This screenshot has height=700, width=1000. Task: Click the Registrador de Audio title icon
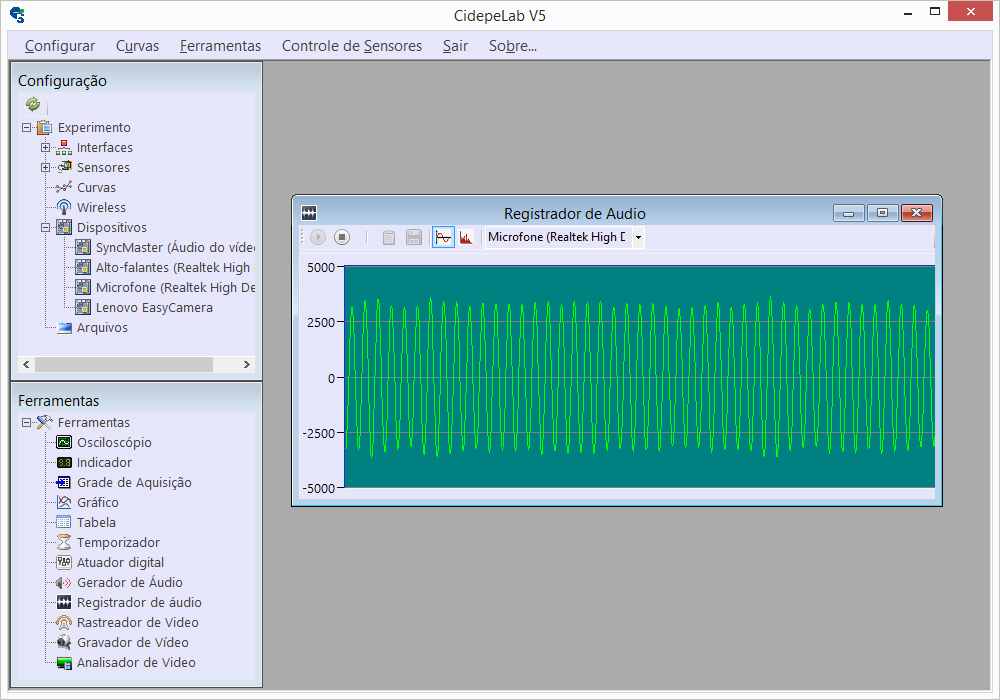[309, 213]
